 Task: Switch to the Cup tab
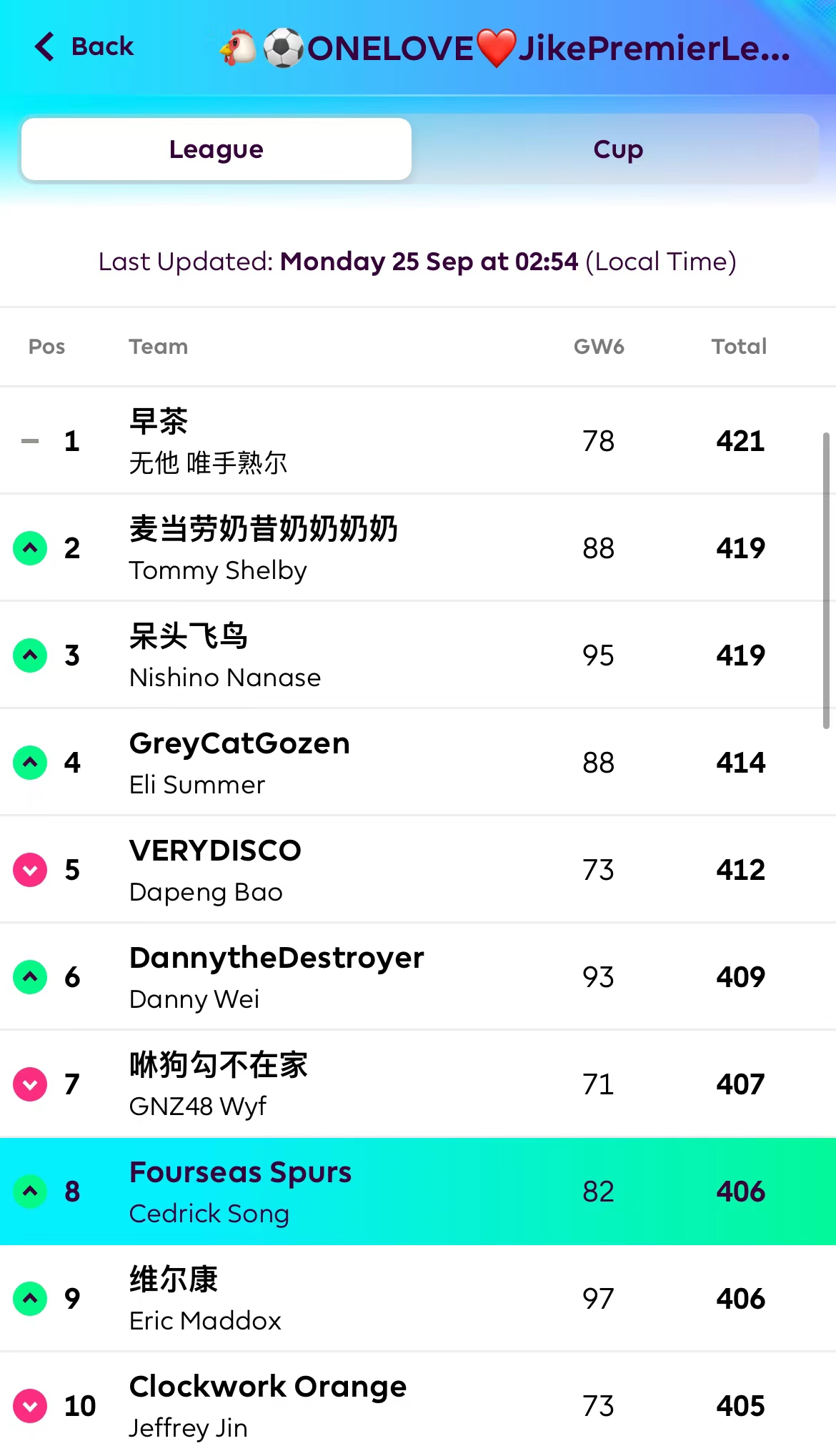coord(617,149)
